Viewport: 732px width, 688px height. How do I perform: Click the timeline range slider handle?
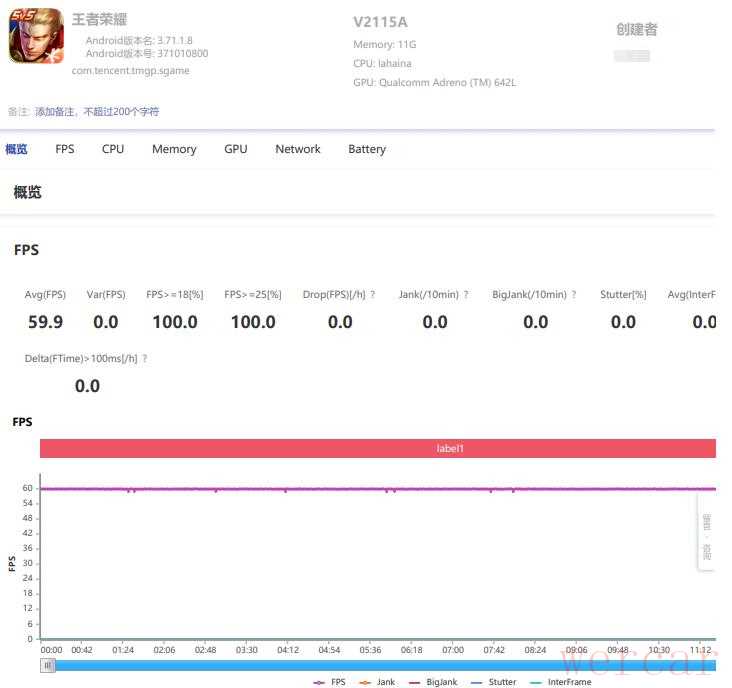(x=48, y=665)
